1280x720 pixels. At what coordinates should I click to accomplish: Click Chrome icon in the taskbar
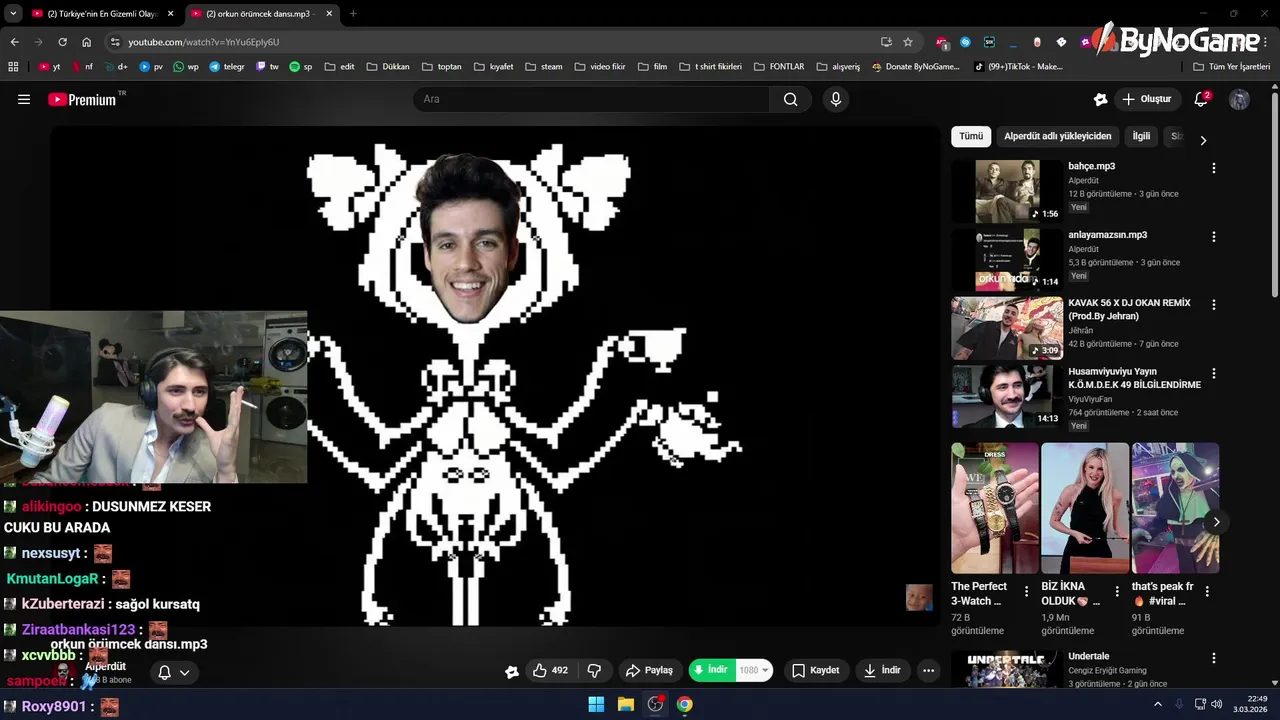[684, 704]
